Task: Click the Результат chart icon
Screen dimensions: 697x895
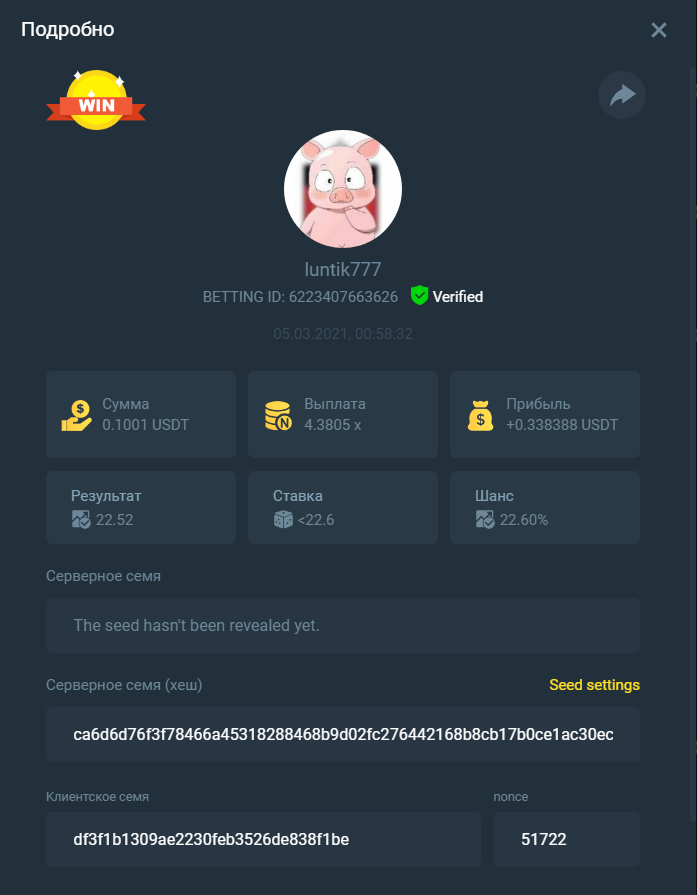Action: 80,520
